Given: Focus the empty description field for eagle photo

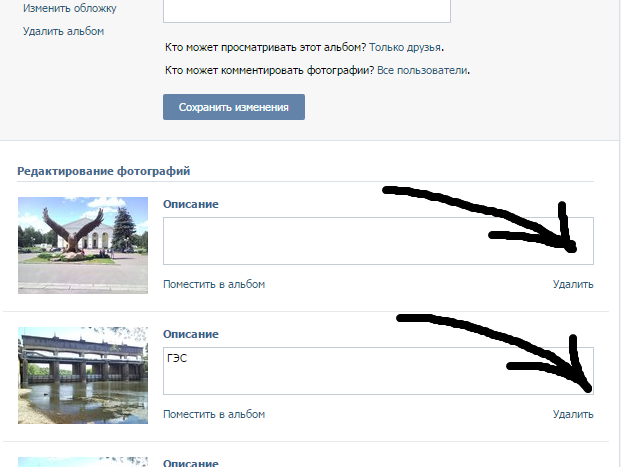Looking at the screenshot, I should (x=378, y=241).
